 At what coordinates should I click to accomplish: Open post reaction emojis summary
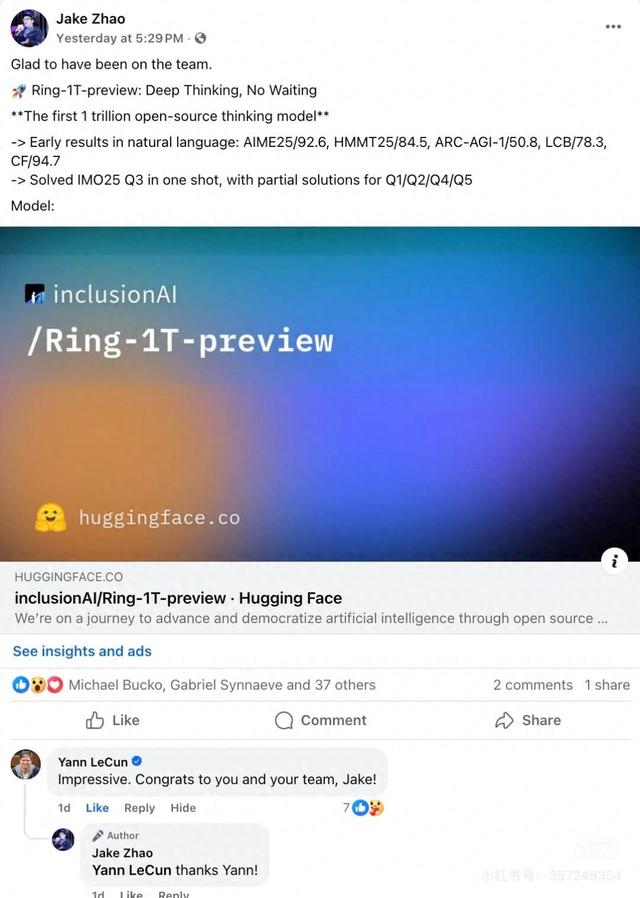click(x=38, y=684)
